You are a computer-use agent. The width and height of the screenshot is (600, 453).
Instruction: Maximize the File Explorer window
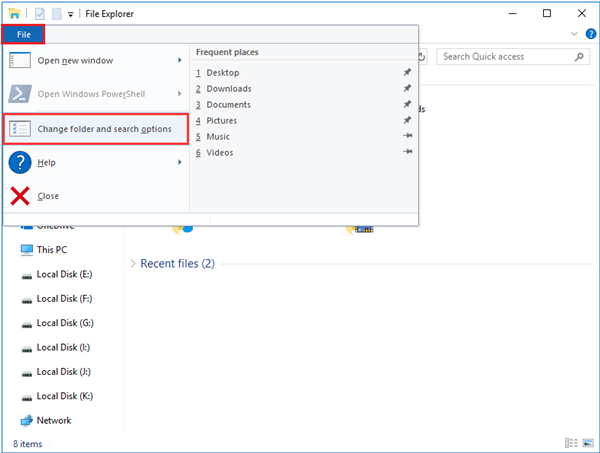click(x=547, y=13)
